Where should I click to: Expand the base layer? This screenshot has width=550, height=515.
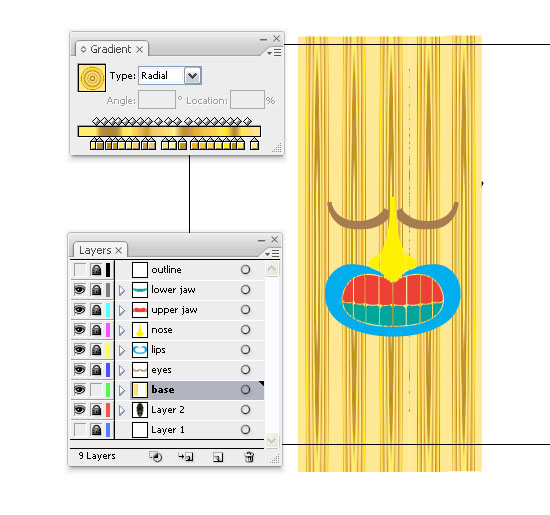[x=122, y=390]
